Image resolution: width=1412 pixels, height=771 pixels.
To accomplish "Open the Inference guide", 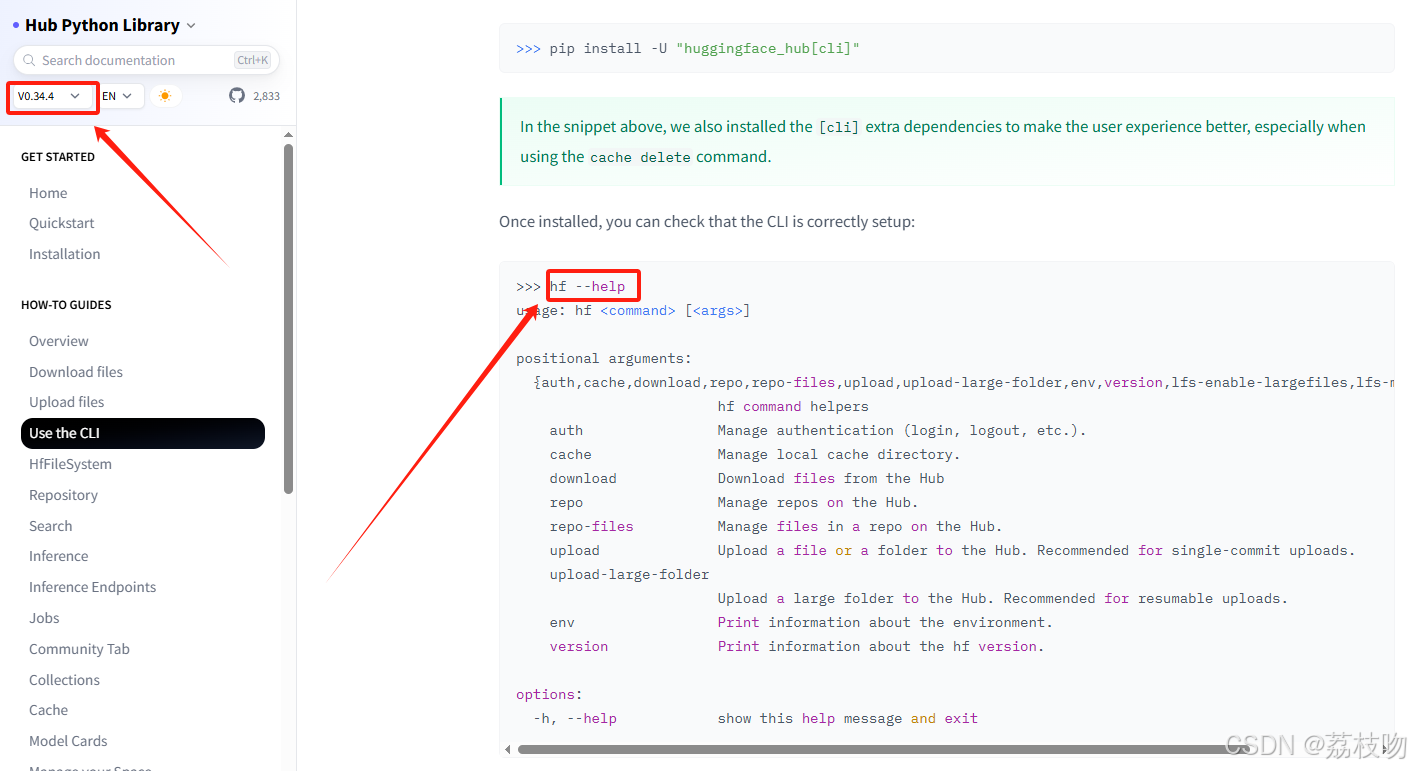I will (x=59, y=556).
